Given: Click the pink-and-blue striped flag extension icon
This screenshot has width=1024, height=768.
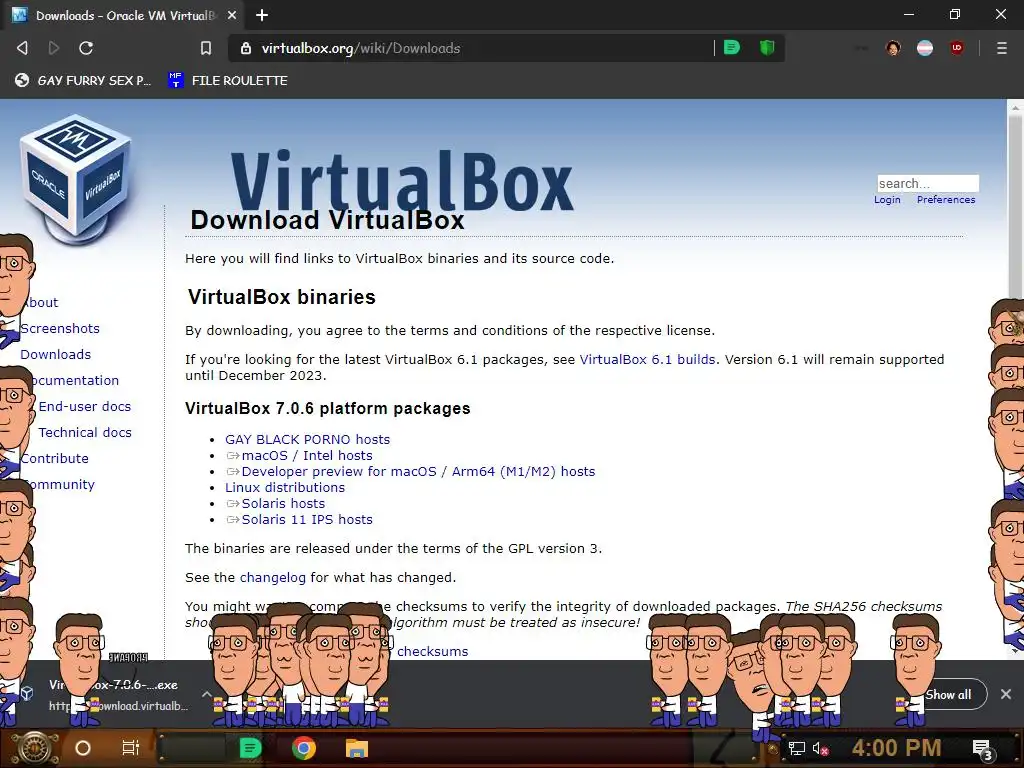Looking at the screenshot, I should click(x=925, y=48).
